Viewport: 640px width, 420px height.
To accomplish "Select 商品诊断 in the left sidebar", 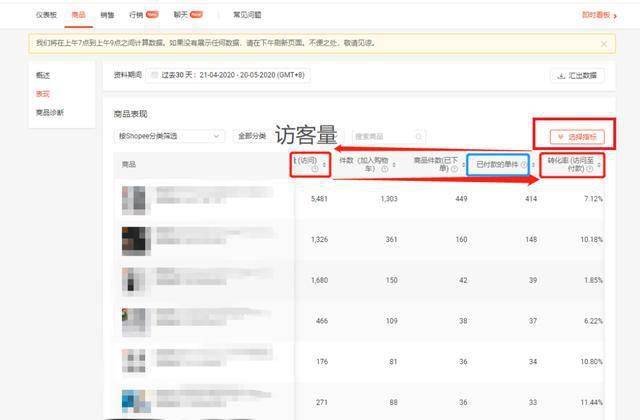I will pos(50,112).
